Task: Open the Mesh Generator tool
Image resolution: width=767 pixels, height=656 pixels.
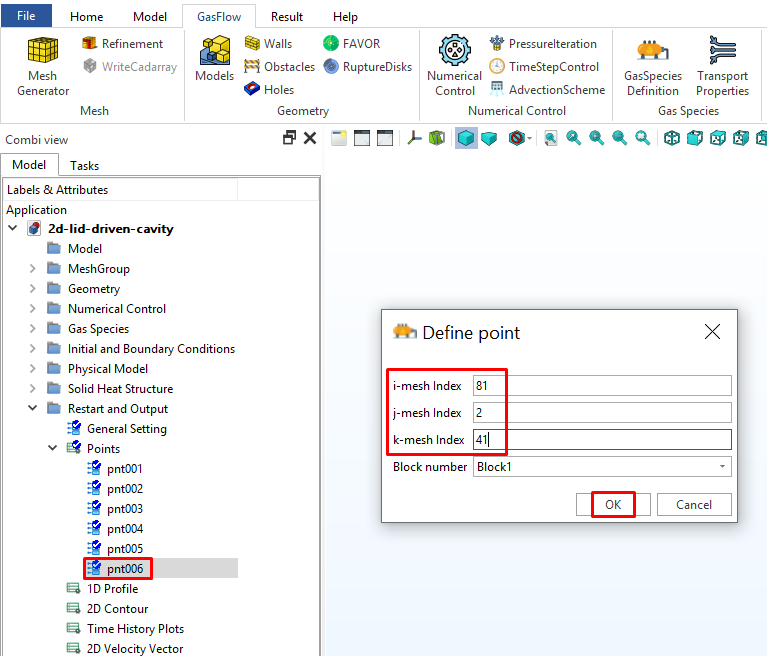Action: point(43,66)
